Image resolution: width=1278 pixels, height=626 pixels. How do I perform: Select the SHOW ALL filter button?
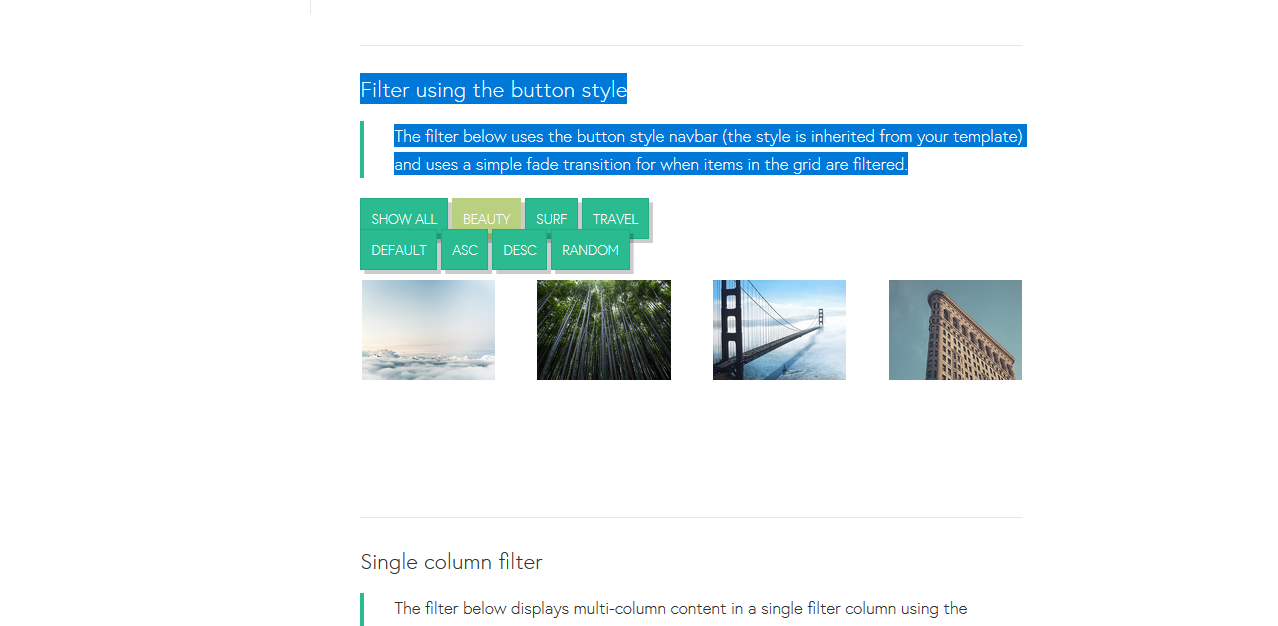pyautogui.click(x=404, y=218)
